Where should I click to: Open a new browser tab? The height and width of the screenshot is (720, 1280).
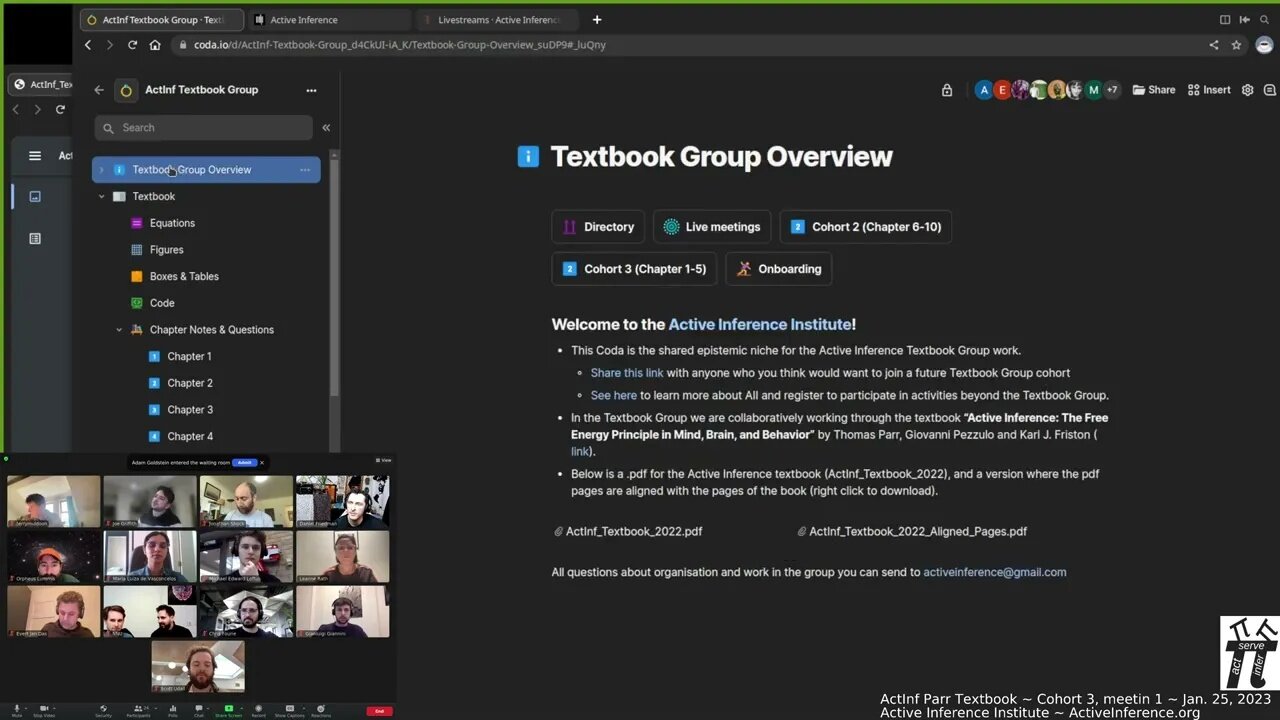click(x=597, y=19)
